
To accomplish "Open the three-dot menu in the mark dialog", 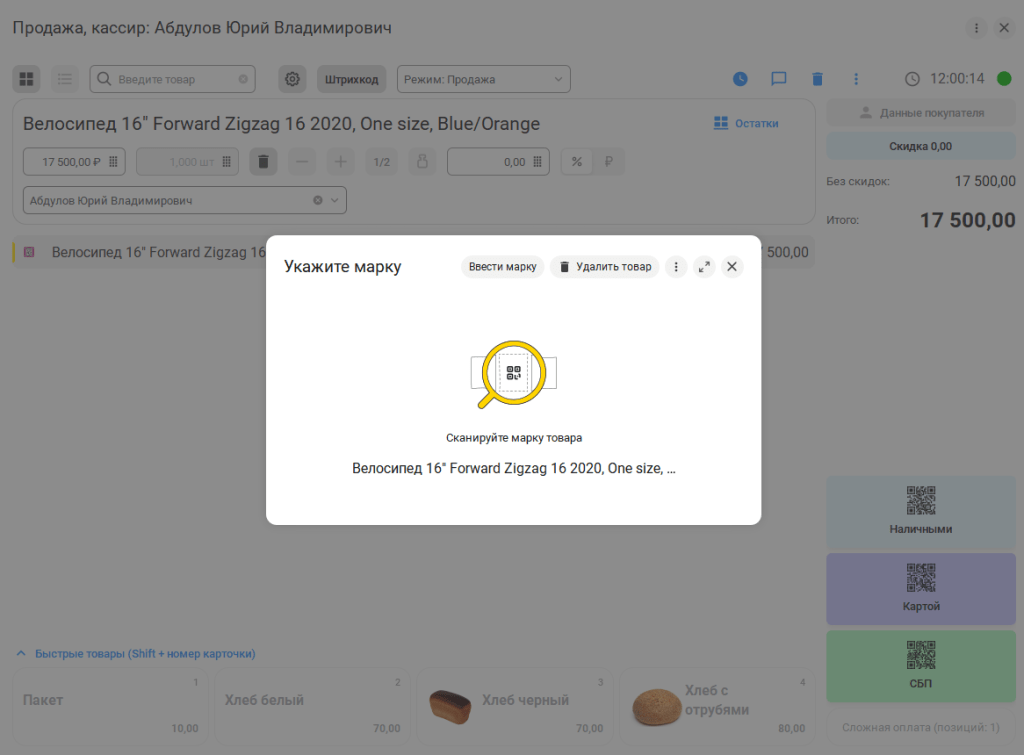I will tap(676, 267).
